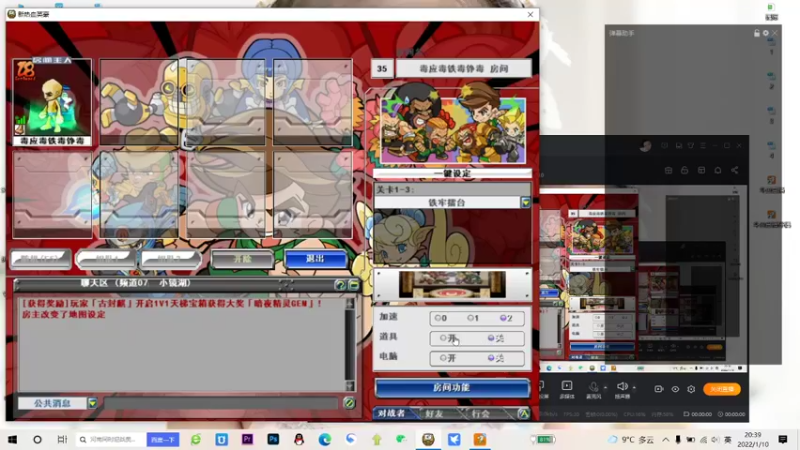Screen dimensions: 800x450
Task: Click the 一键设定 button
Action: pos(452,173)
